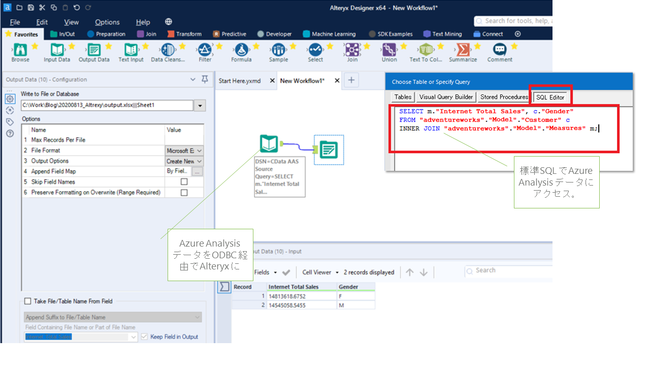Click the Gender column header

356,287
